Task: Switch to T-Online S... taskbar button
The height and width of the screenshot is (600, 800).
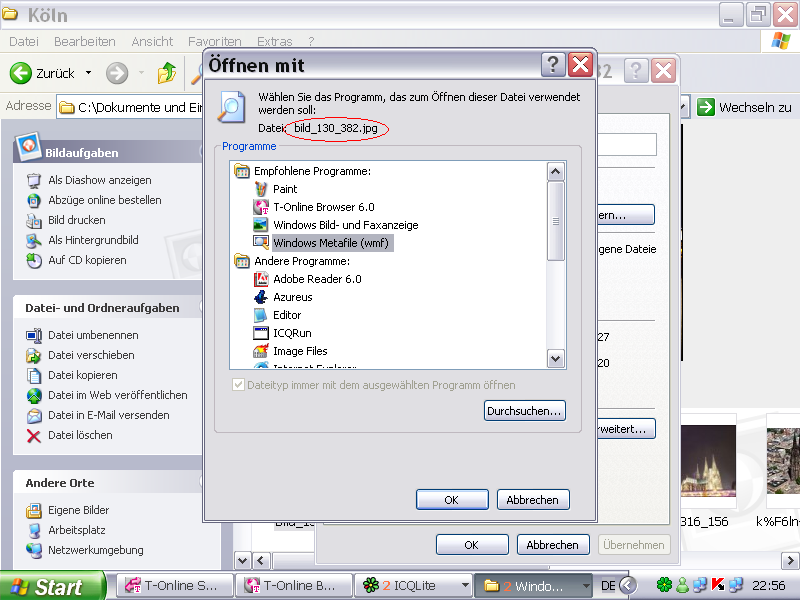Action: [174, 586]
